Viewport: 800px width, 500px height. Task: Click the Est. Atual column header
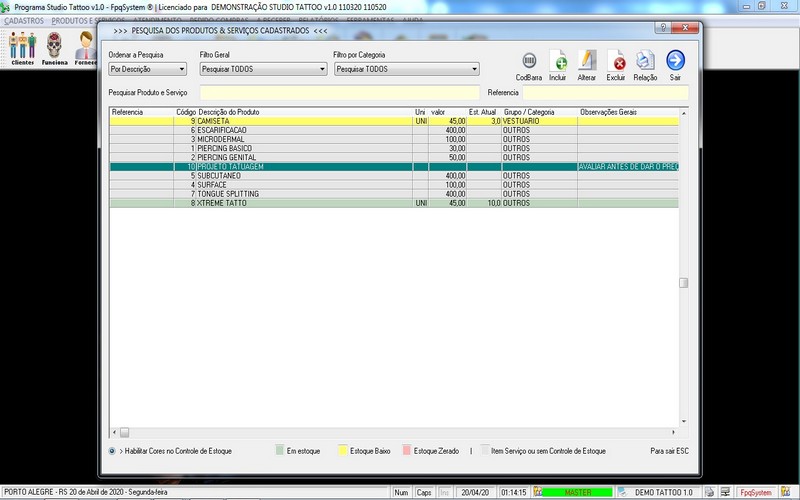(484, 112)
